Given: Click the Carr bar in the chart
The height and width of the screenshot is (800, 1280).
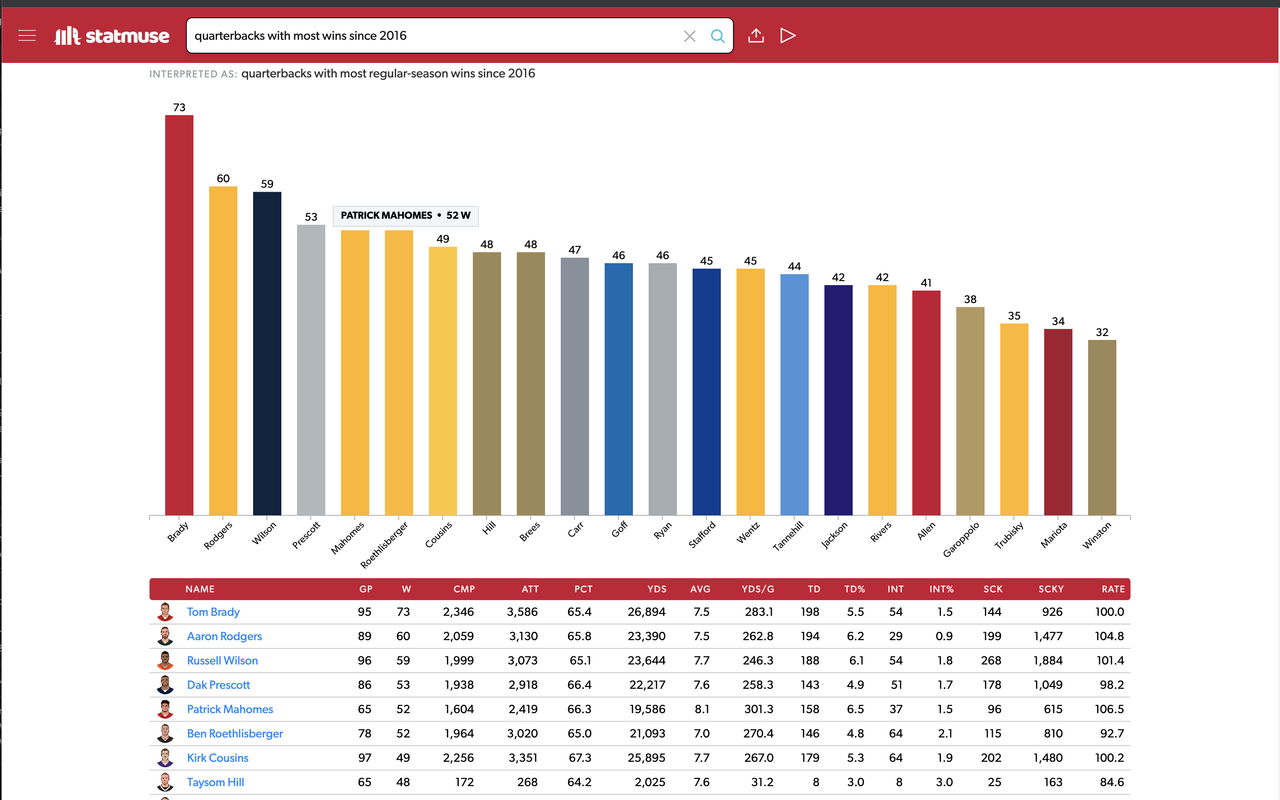Looking at the screenshot, I should click(575, 386).
